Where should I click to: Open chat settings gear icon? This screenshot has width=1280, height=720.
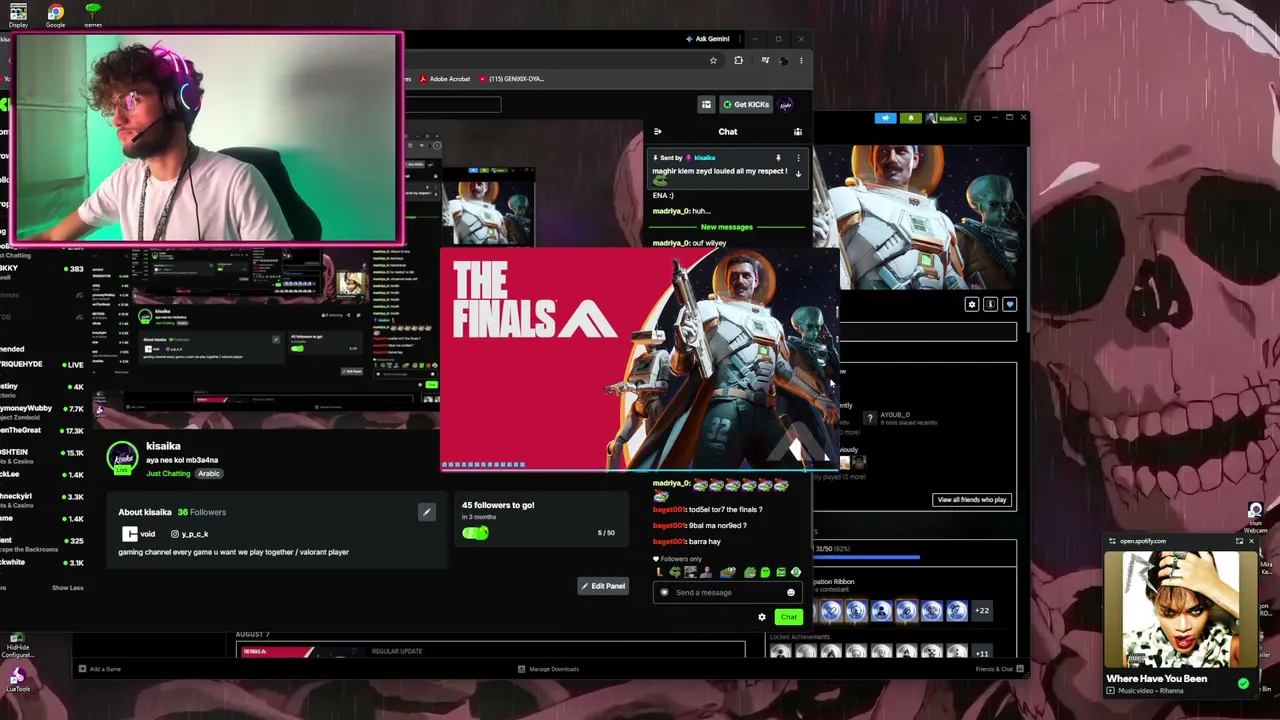762,617
